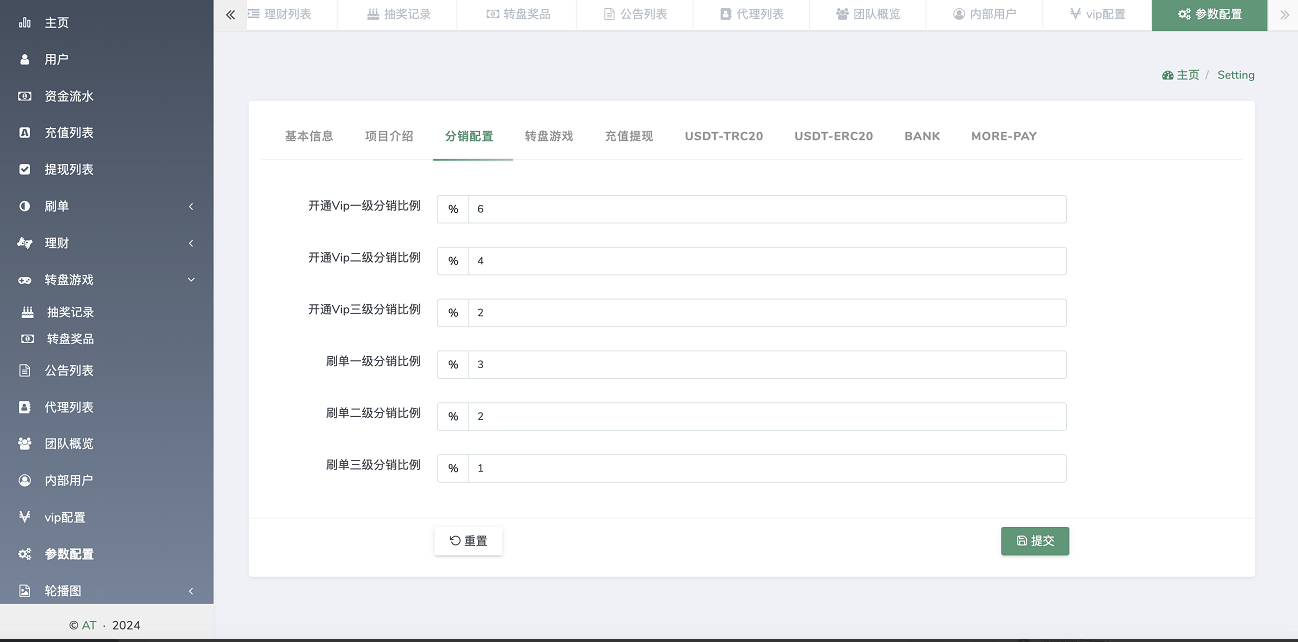Click the green 提交 submit button
Viewport: 1298px width, 642px height.
tap(1035, 541)
